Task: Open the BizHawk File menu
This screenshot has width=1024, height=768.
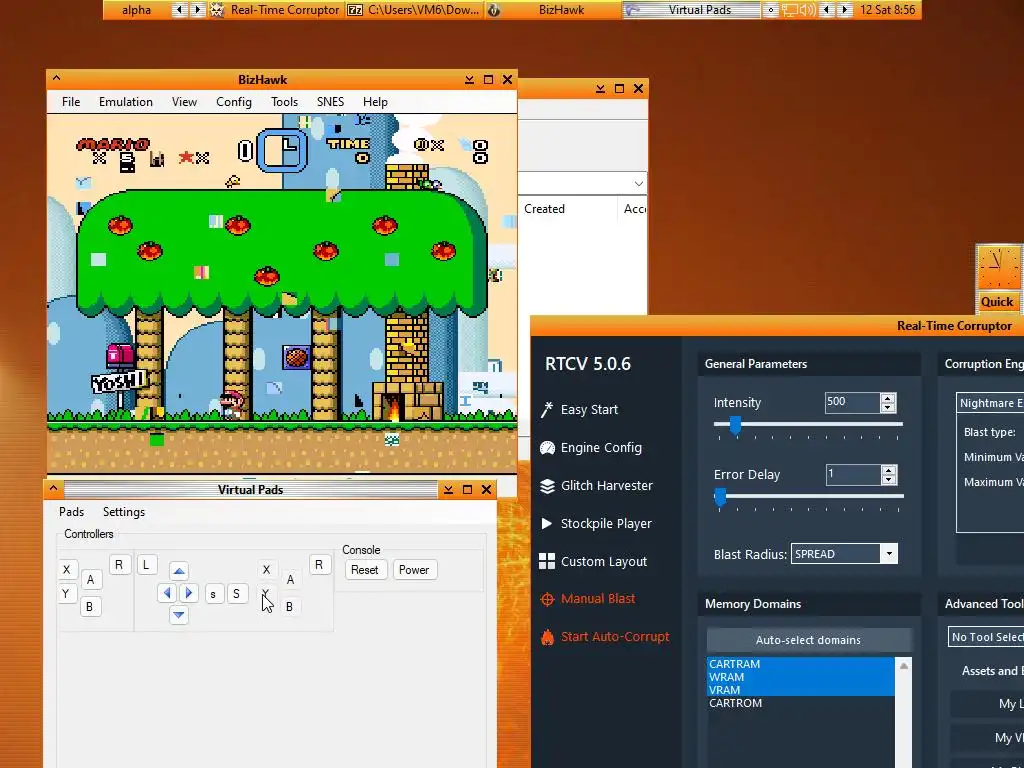Action: pos(71,102)
